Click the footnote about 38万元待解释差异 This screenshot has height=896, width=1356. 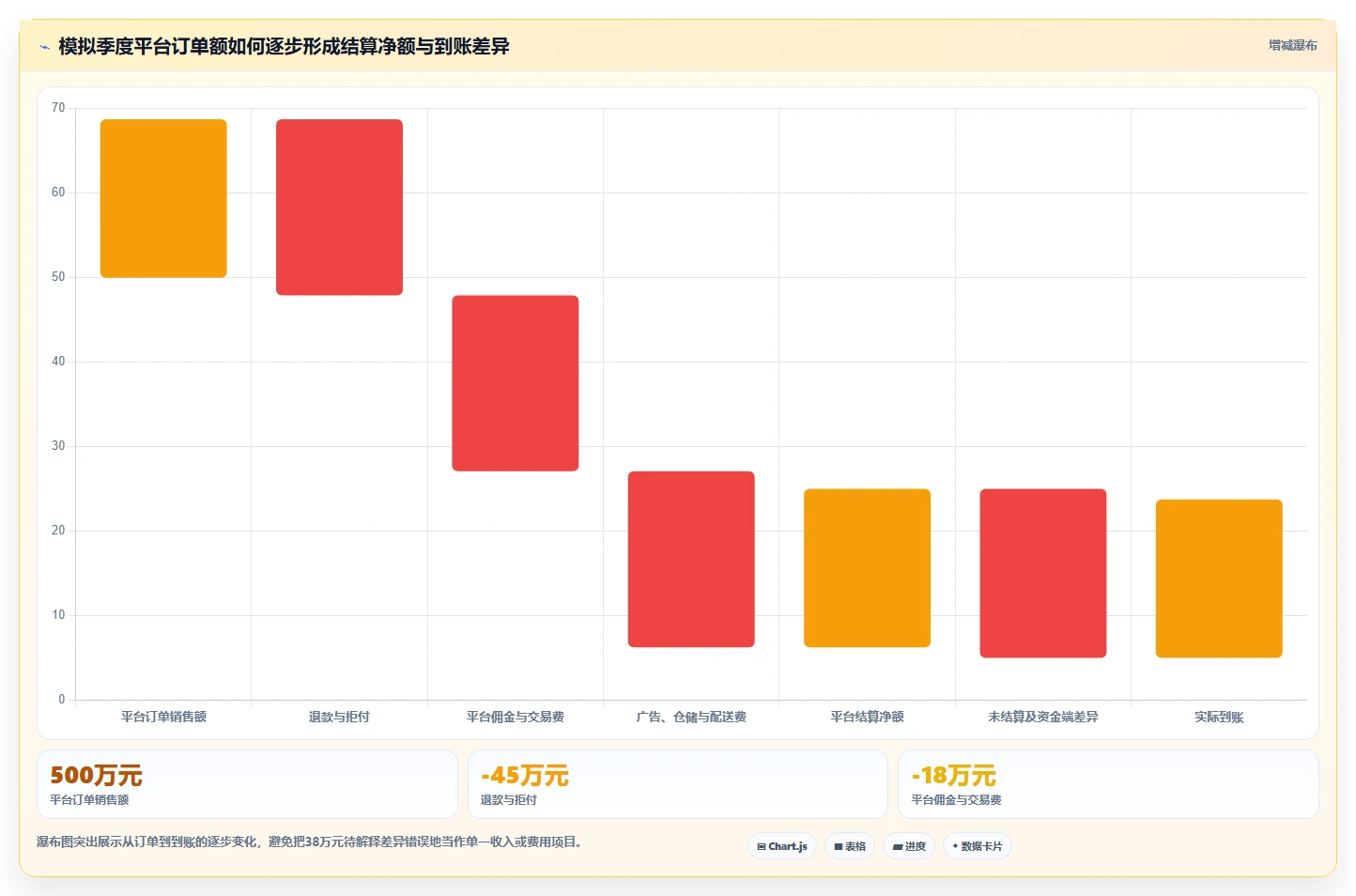(x=312, y=842)
